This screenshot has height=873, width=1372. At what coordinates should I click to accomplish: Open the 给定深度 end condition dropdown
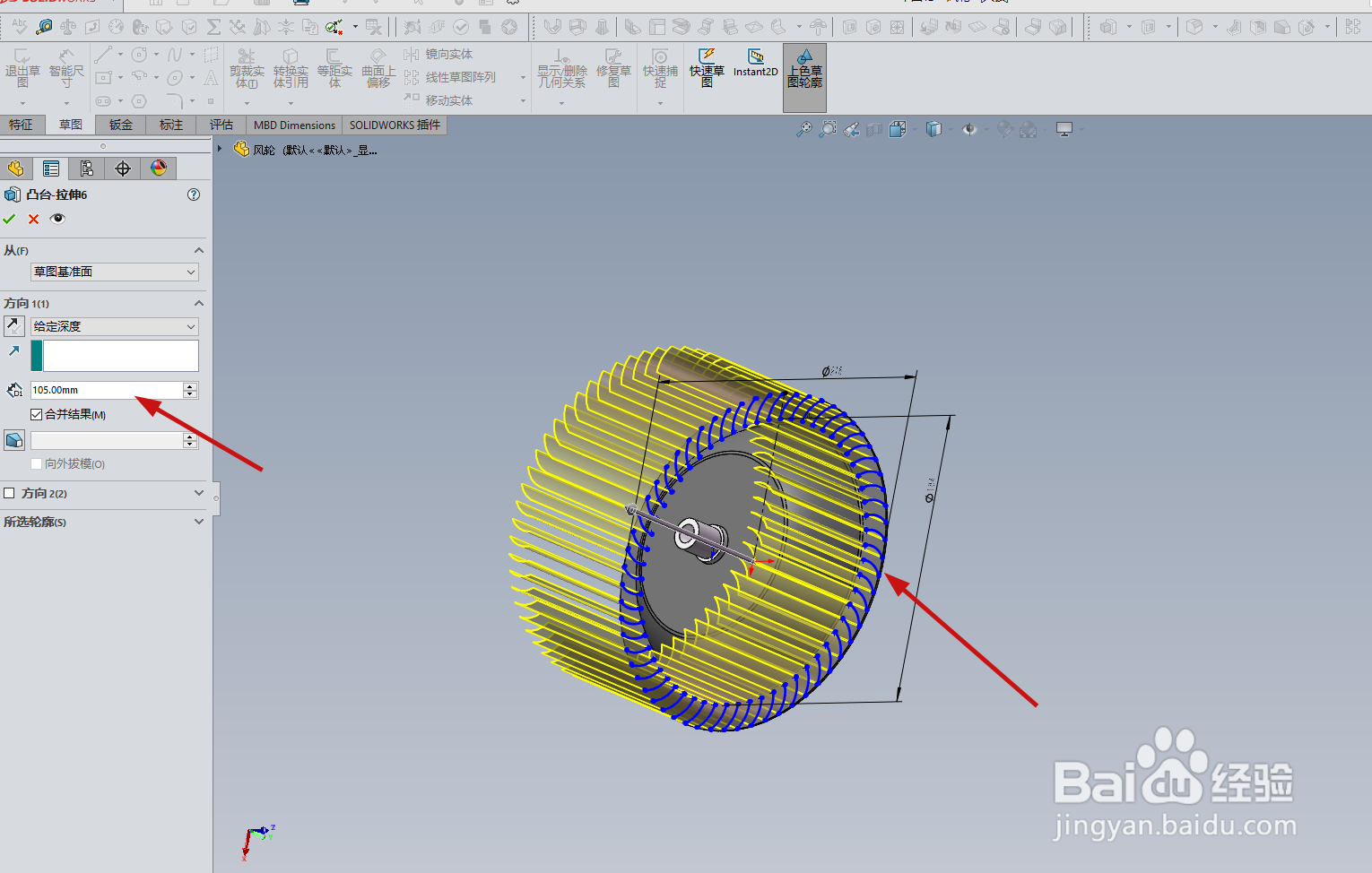tap(114, 326)
